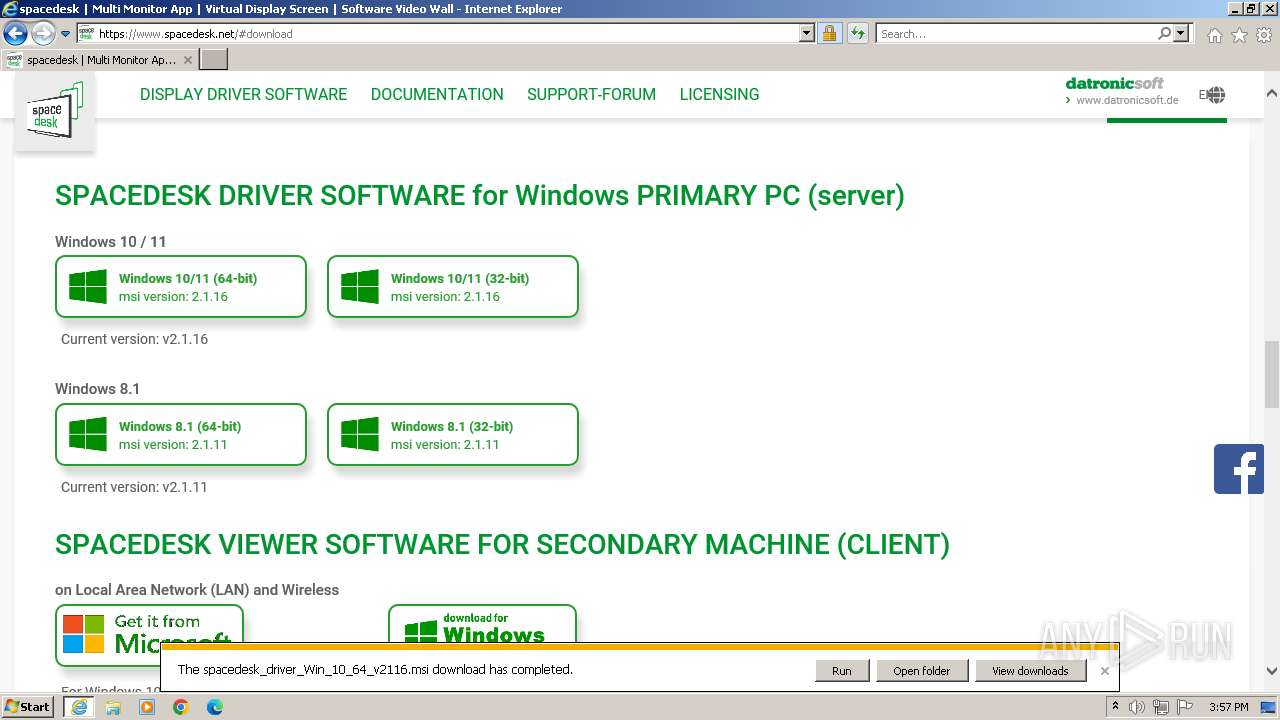Click the volume speaker tray icon
Screen dimensions: 1280x720
[x=1137, y=707]
